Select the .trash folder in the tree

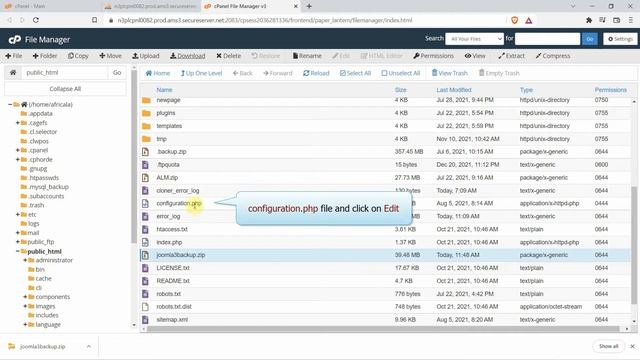(x=36, y=205)
